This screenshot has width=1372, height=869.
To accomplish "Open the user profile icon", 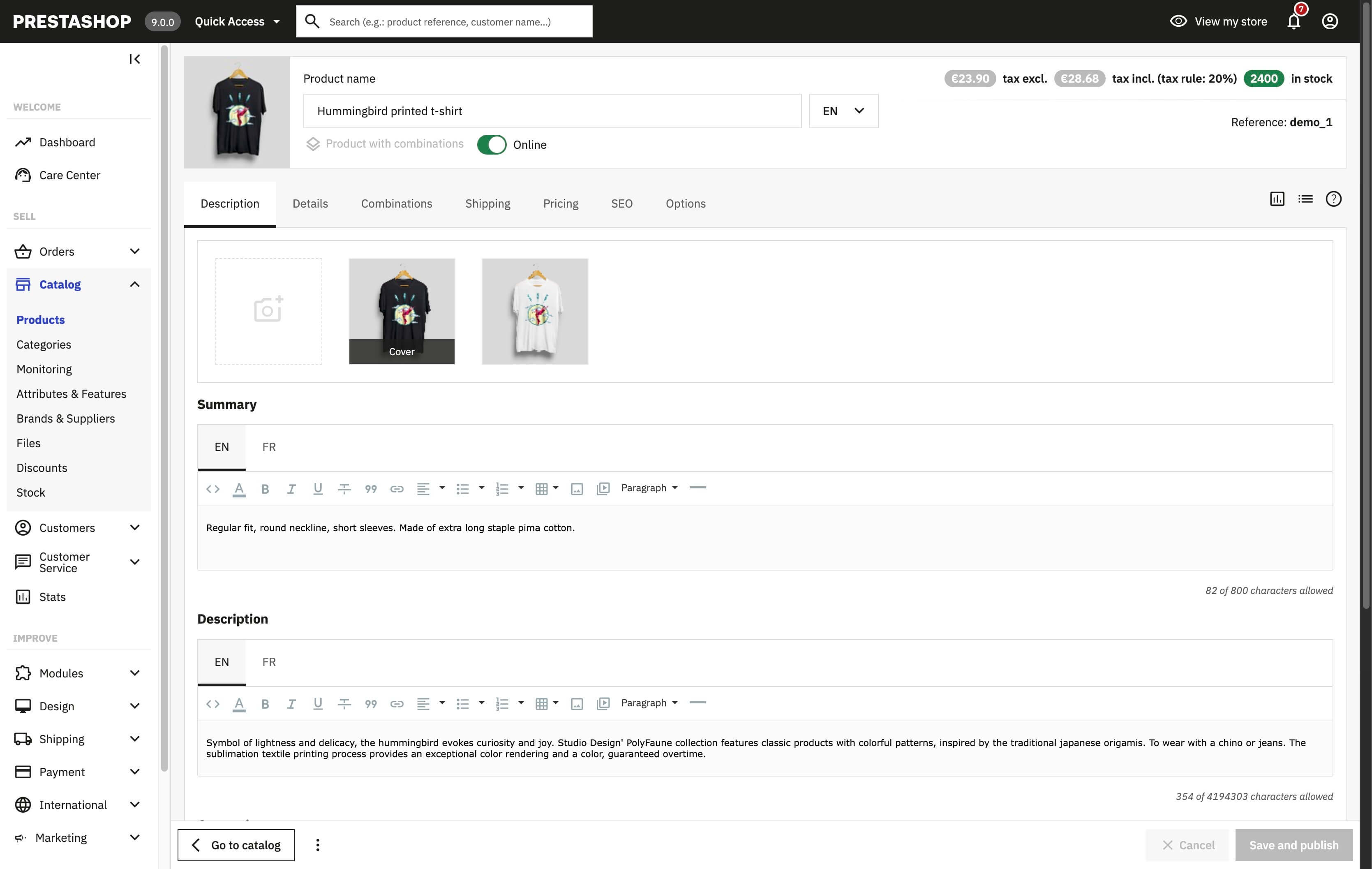I will [x=1330, y=22].
